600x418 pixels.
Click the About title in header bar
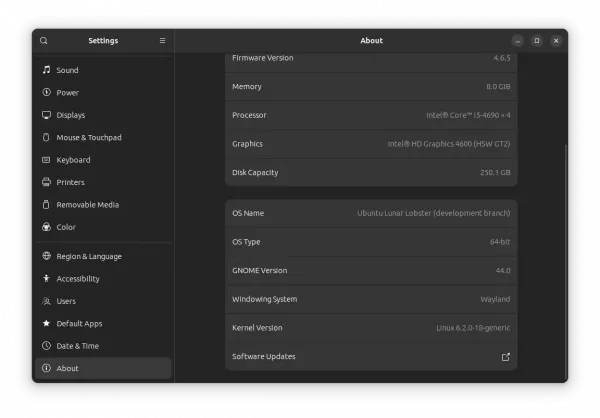pos(371,41)
